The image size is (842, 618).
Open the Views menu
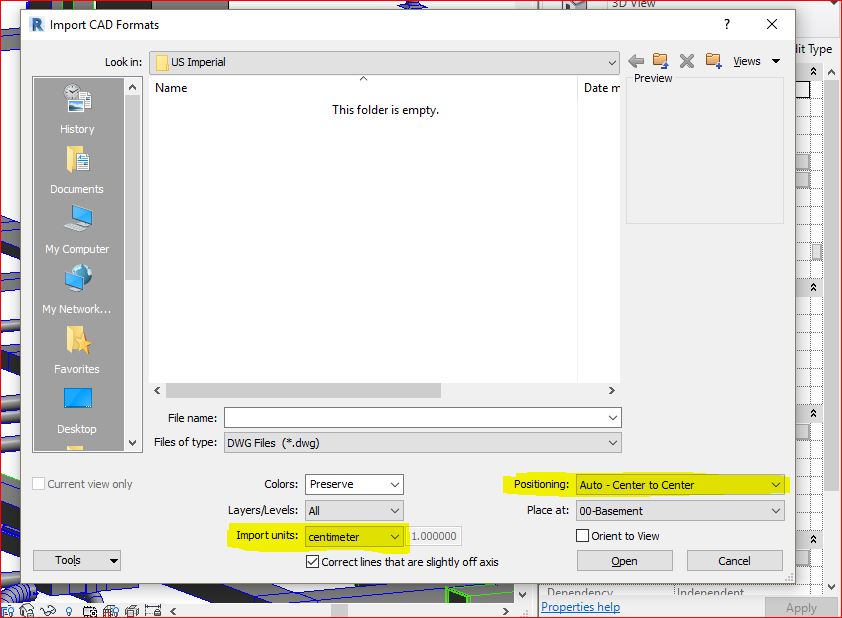746,61
